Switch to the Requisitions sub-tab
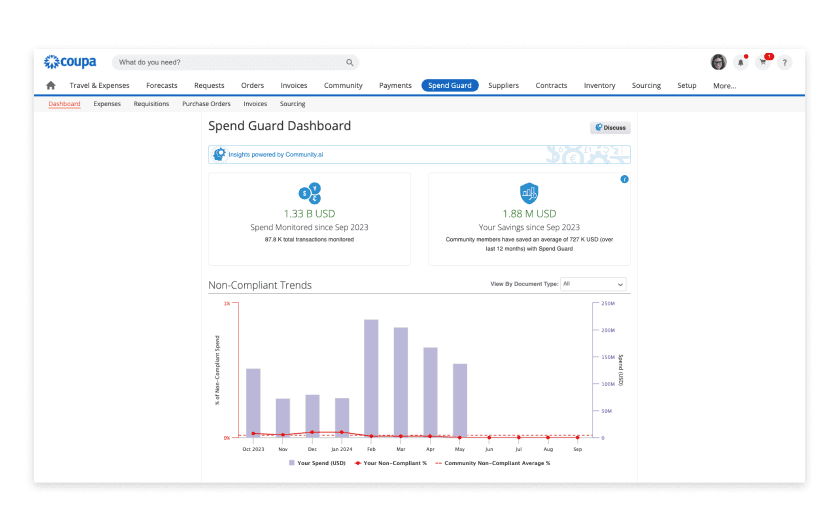The width and height of the screenshot is (838, 531). click(151, 104)
